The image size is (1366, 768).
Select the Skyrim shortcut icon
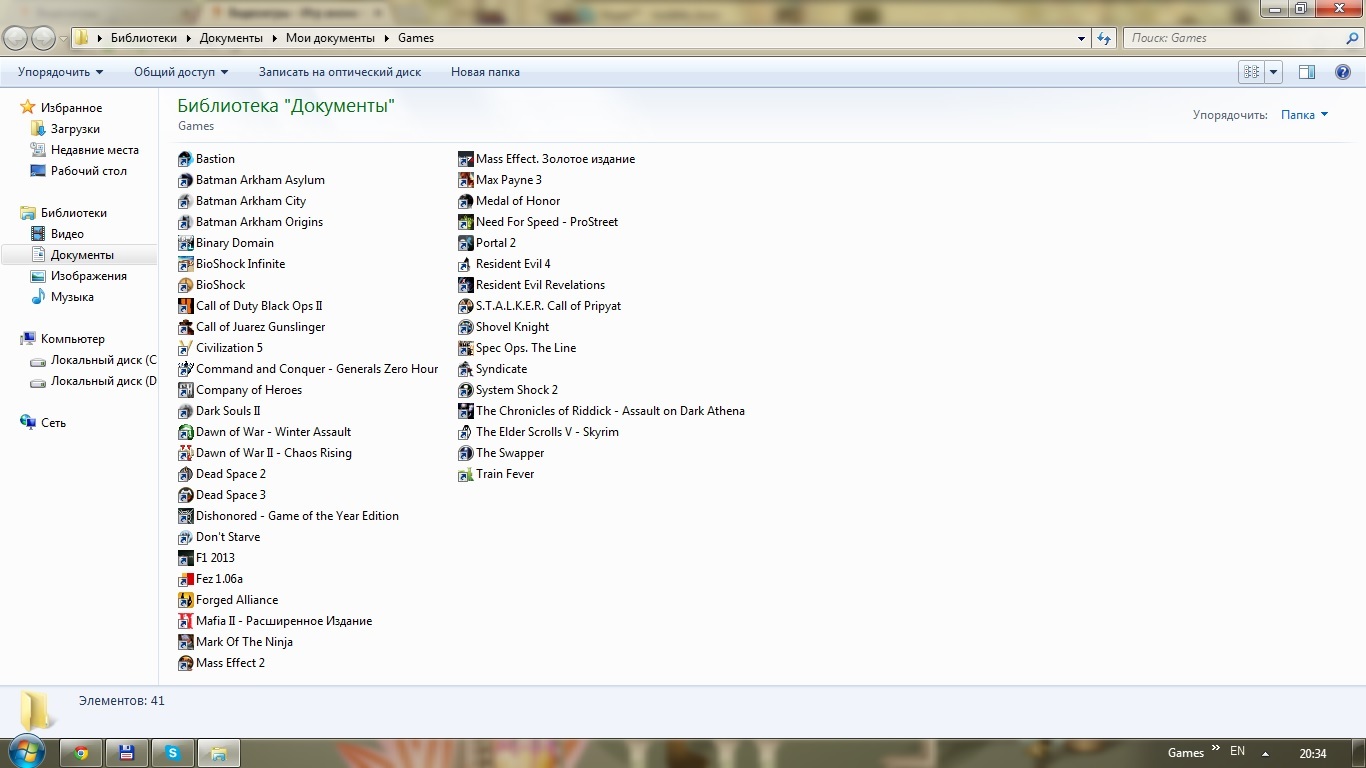[465, 432]
